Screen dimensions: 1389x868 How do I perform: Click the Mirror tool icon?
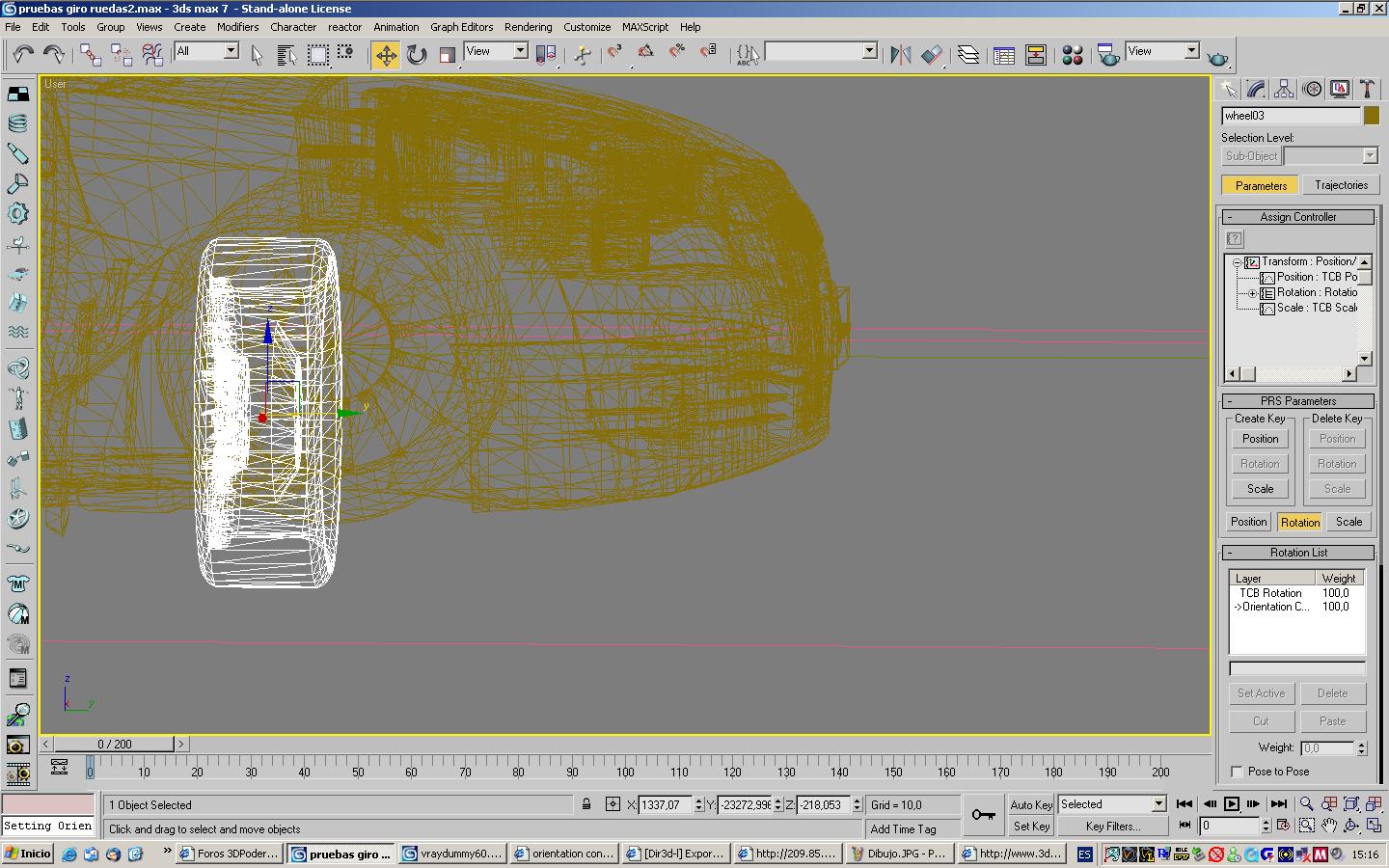[x=900, y=55]
